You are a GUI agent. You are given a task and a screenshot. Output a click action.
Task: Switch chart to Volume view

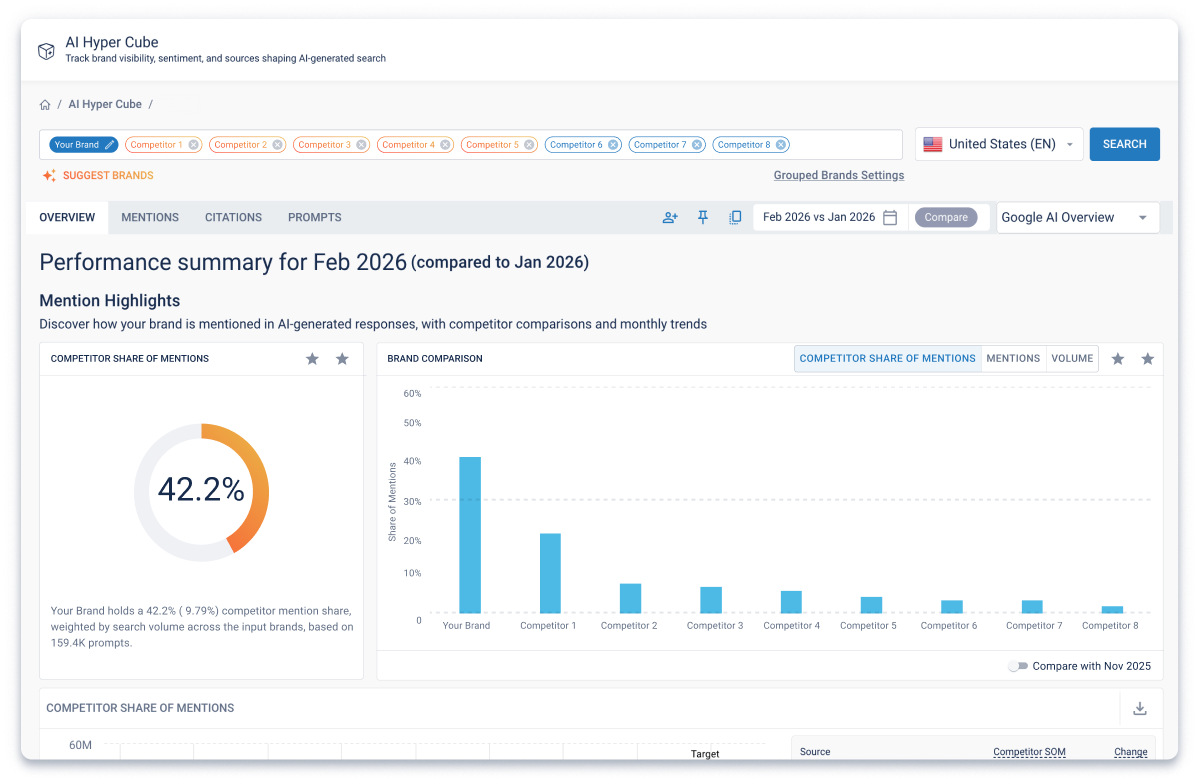tap(1072, 358)
